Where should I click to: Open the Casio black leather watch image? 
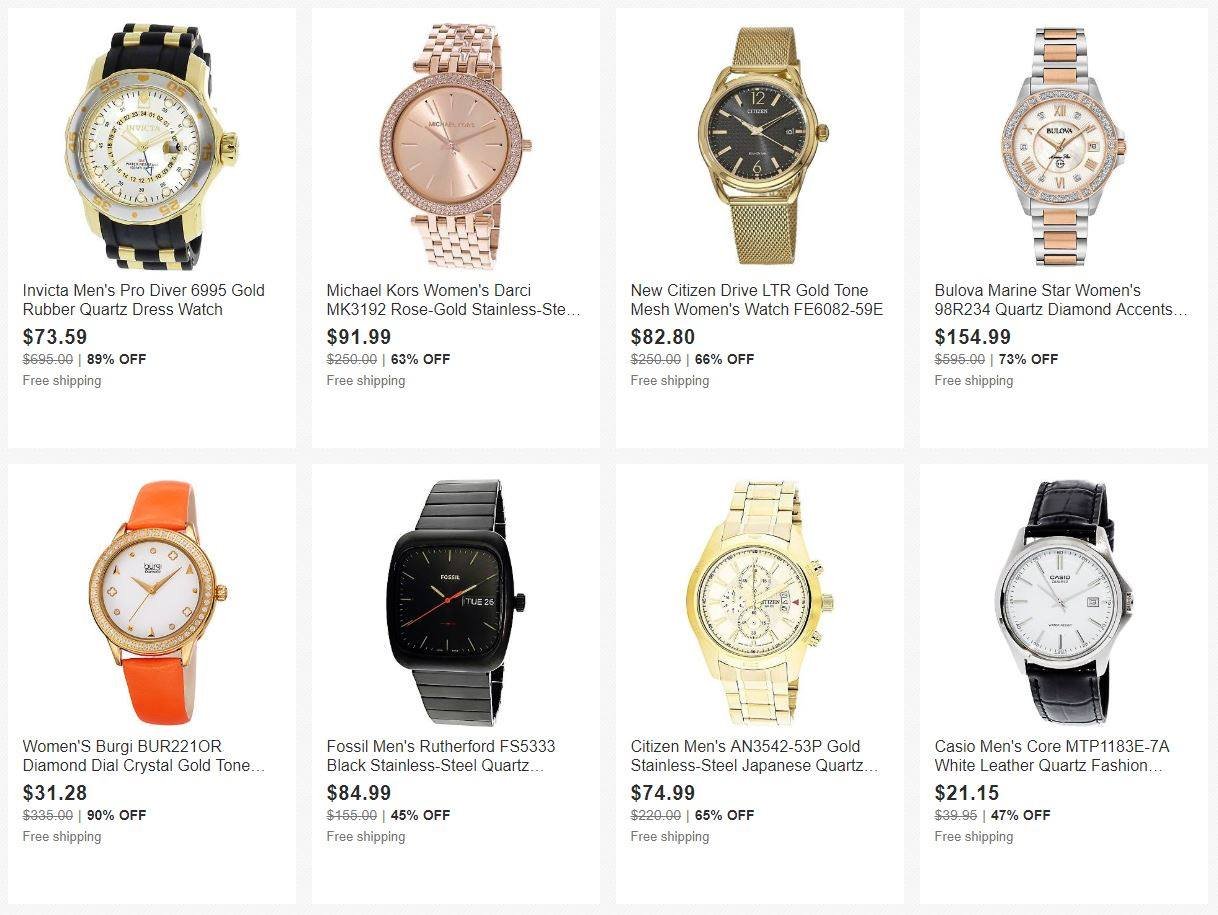click(1064, 601)
